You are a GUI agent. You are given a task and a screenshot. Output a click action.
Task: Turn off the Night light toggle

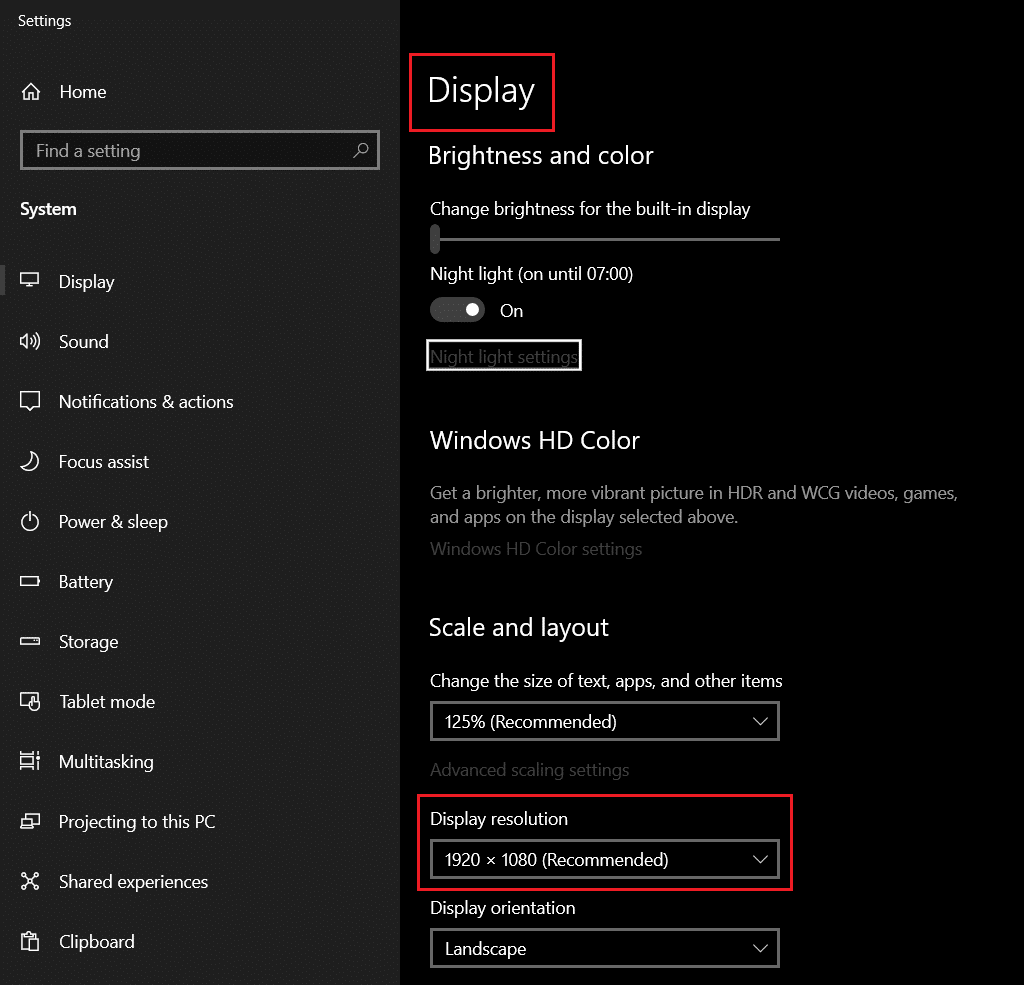pos(457,310)
